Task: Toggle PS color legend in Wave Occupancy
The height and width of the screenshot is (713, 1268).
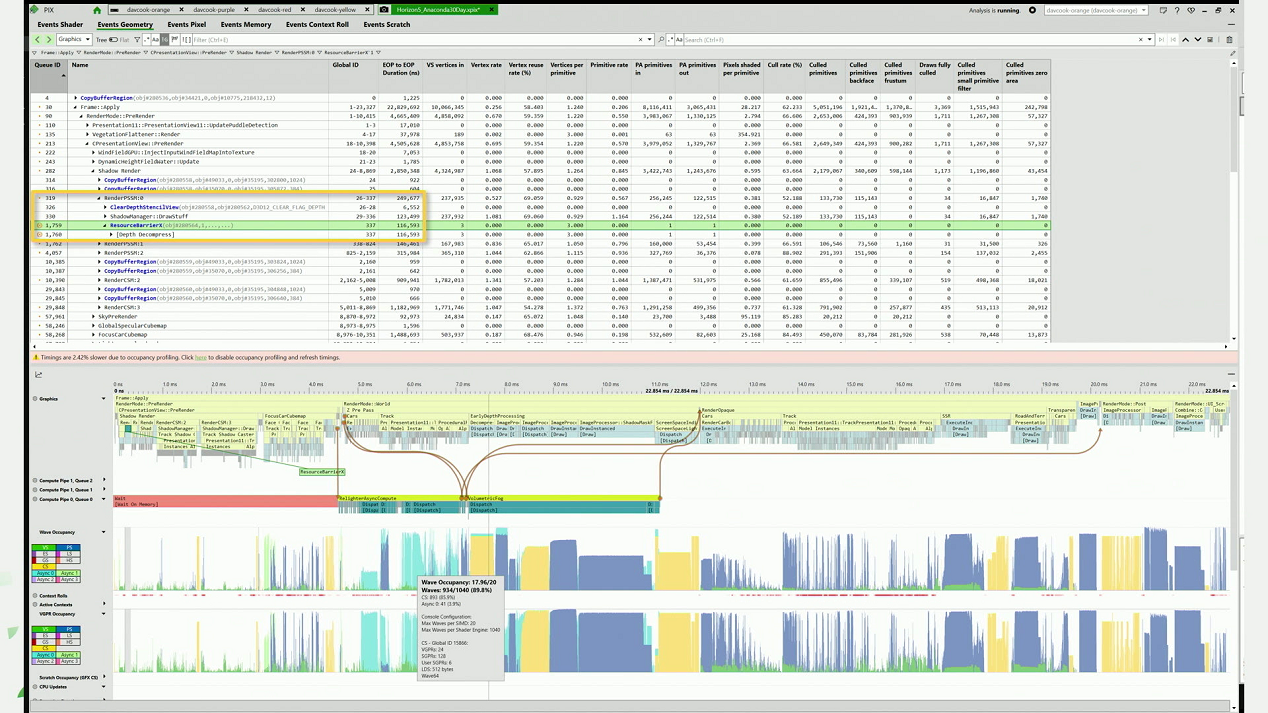Action: coord(69,547)
